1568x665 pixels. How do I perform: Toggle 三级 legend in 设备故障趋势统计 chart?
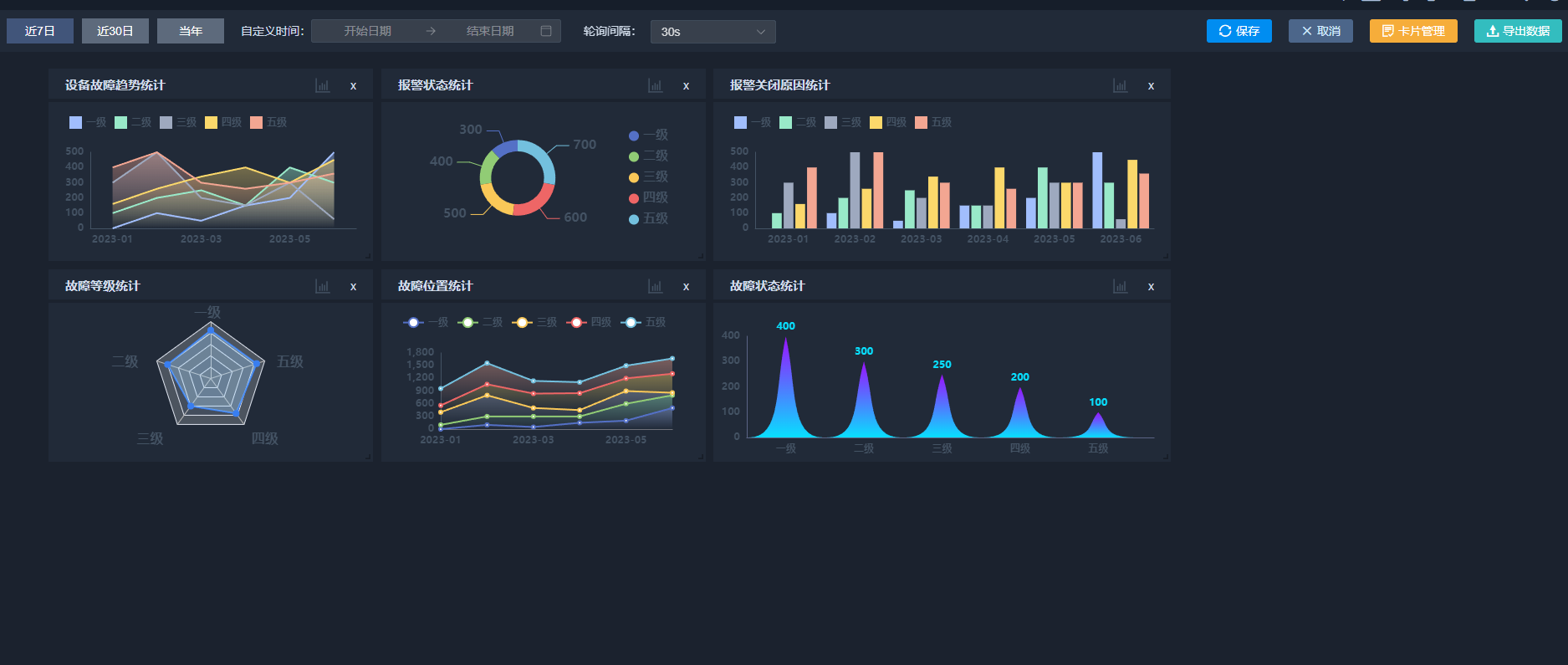tap(178, 122)
